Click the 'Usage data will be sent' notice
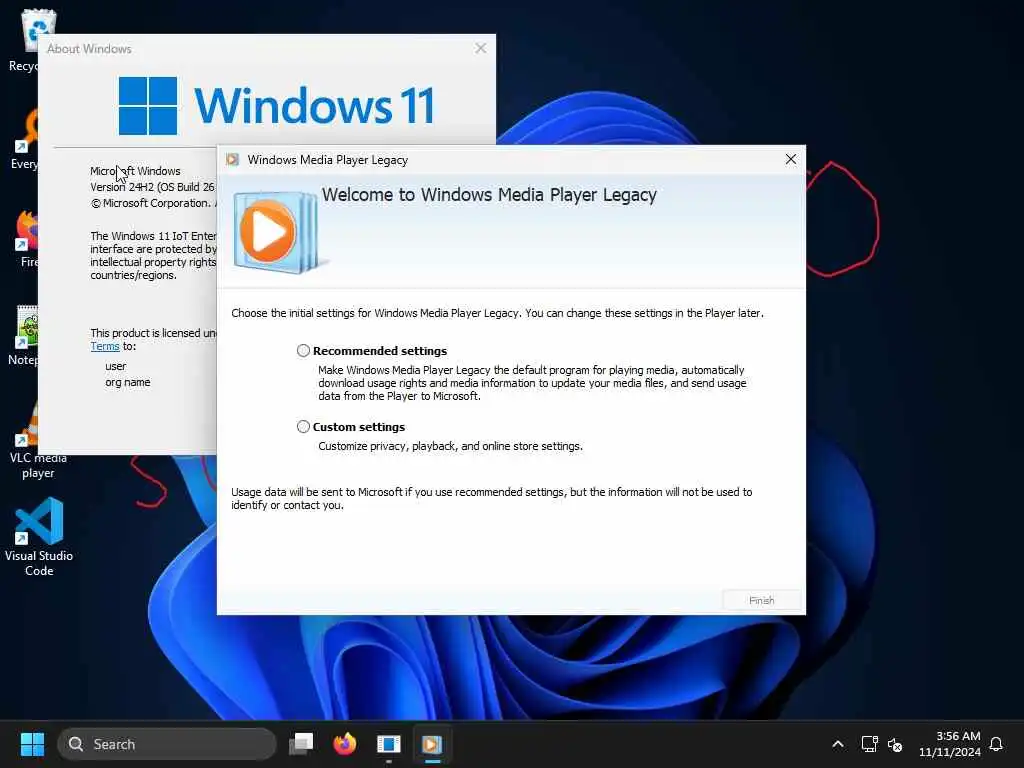The image size is (1024, 768). click(492, 498)
